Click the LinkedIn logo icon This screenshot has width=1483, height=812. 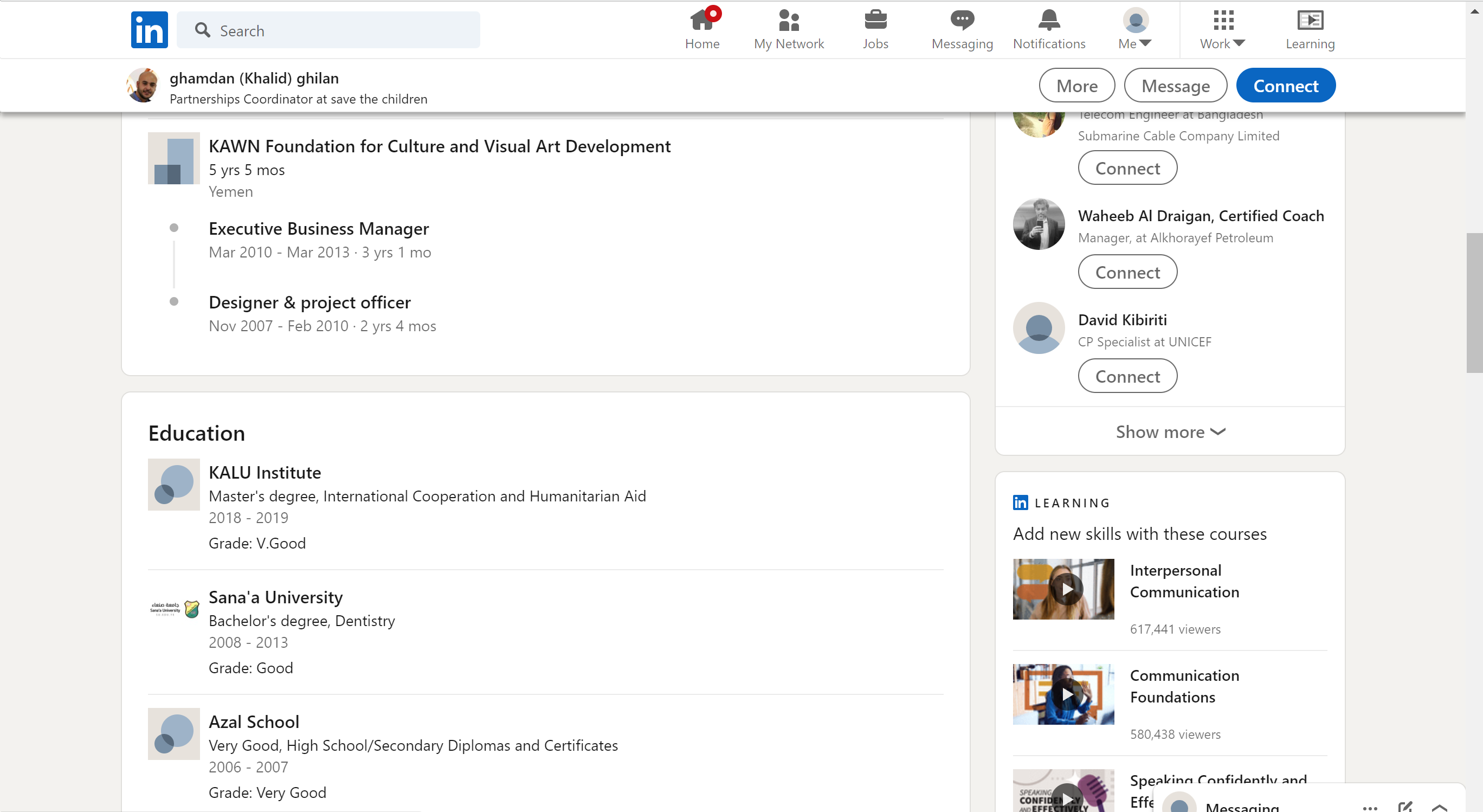[149, 29]
